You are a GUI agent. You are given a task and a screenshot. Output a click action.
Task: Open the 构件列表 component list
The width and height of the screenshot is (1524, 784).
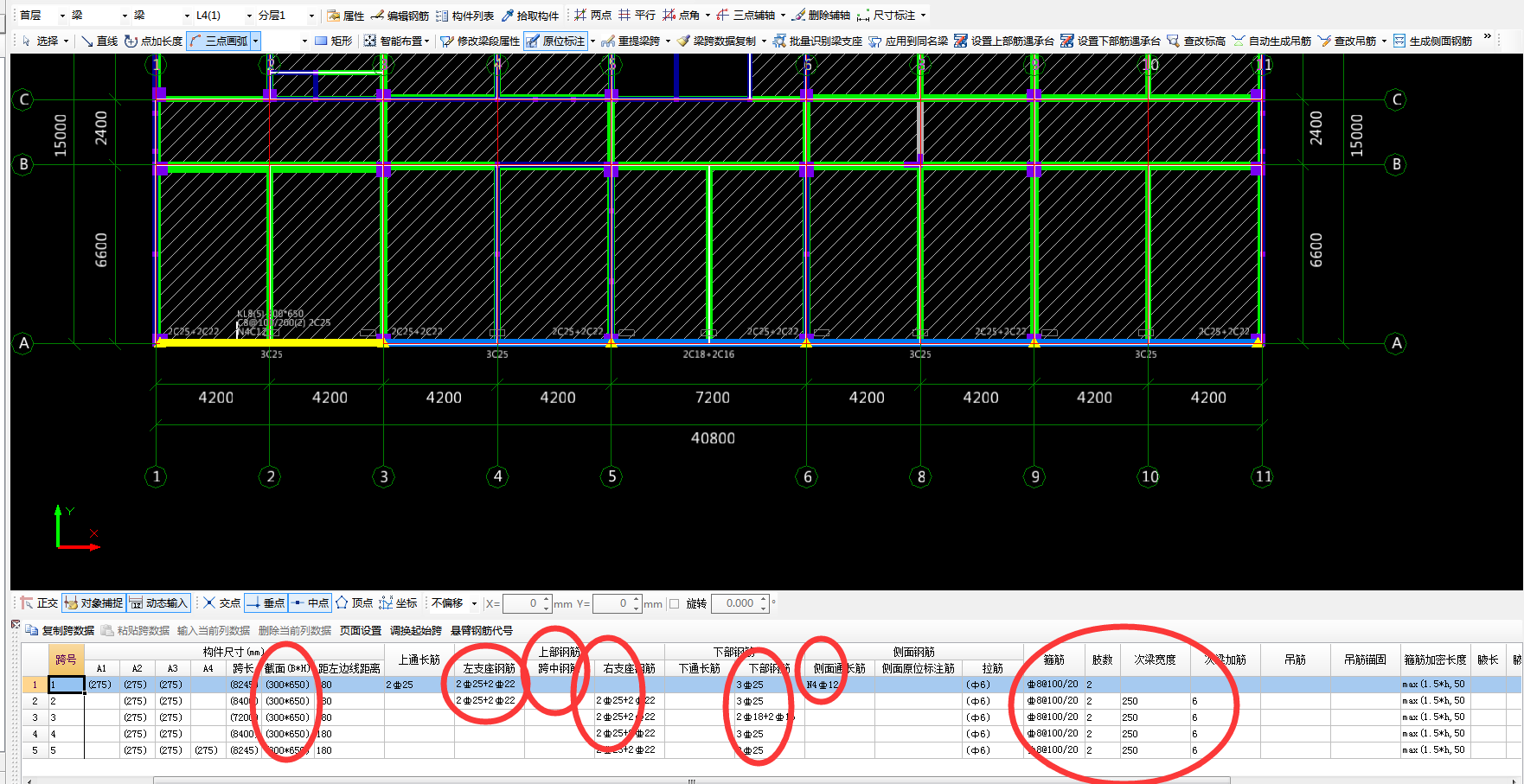click(464, 16)
